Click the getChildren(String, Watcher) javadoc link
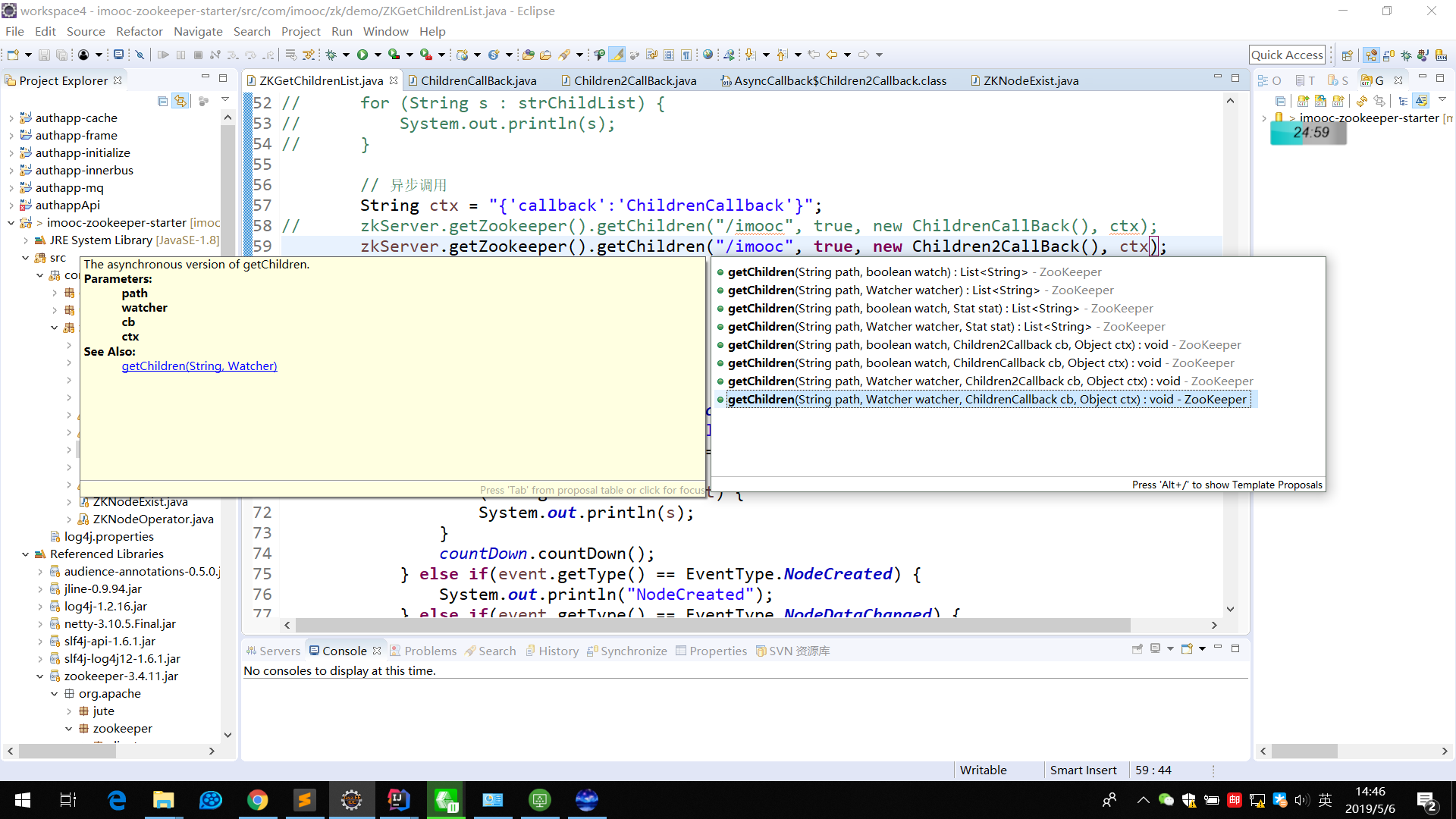1456x819 pixels. [x=199, y=366]
